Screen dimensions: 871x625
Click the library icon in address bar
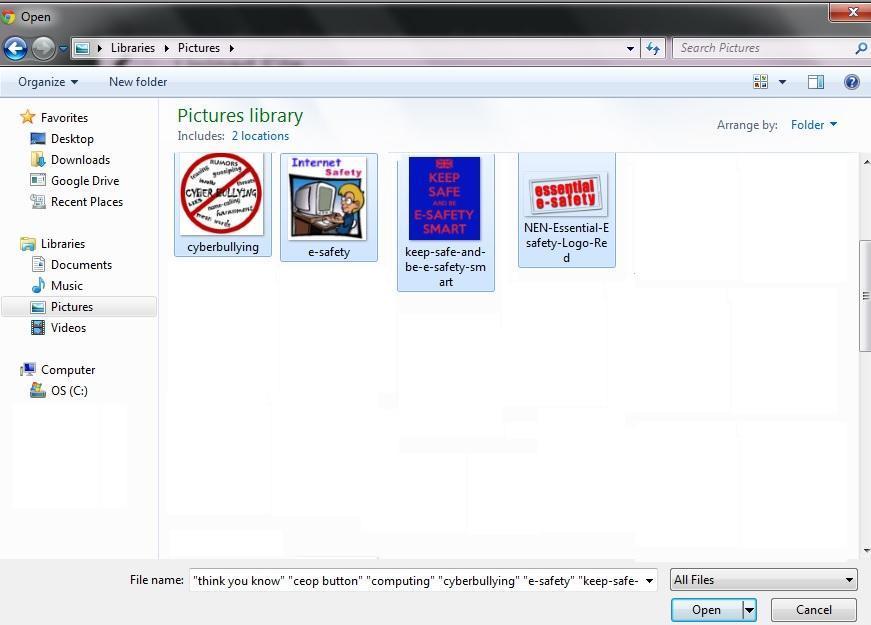pos(82,48)
